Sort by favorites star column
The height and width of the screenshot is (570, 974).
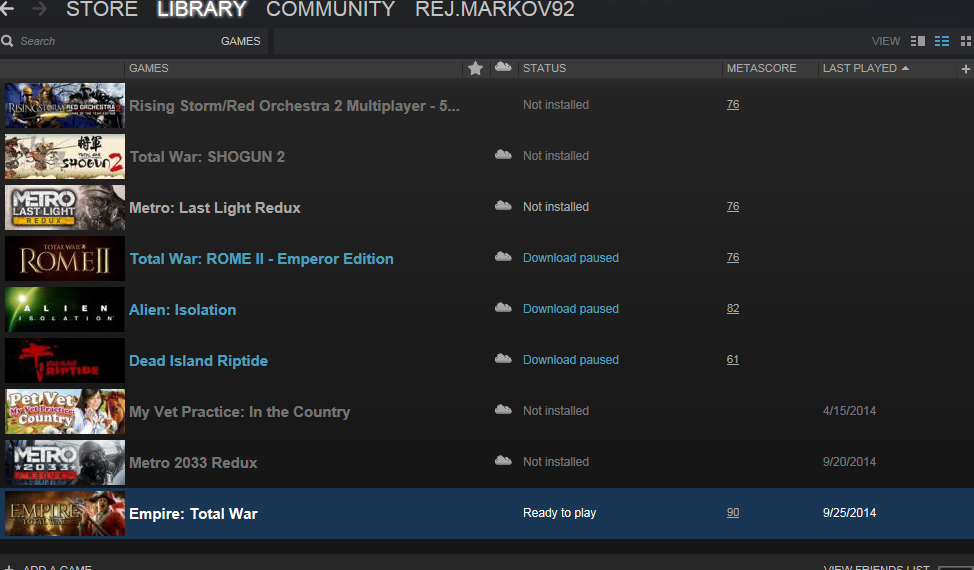[475, 68]
